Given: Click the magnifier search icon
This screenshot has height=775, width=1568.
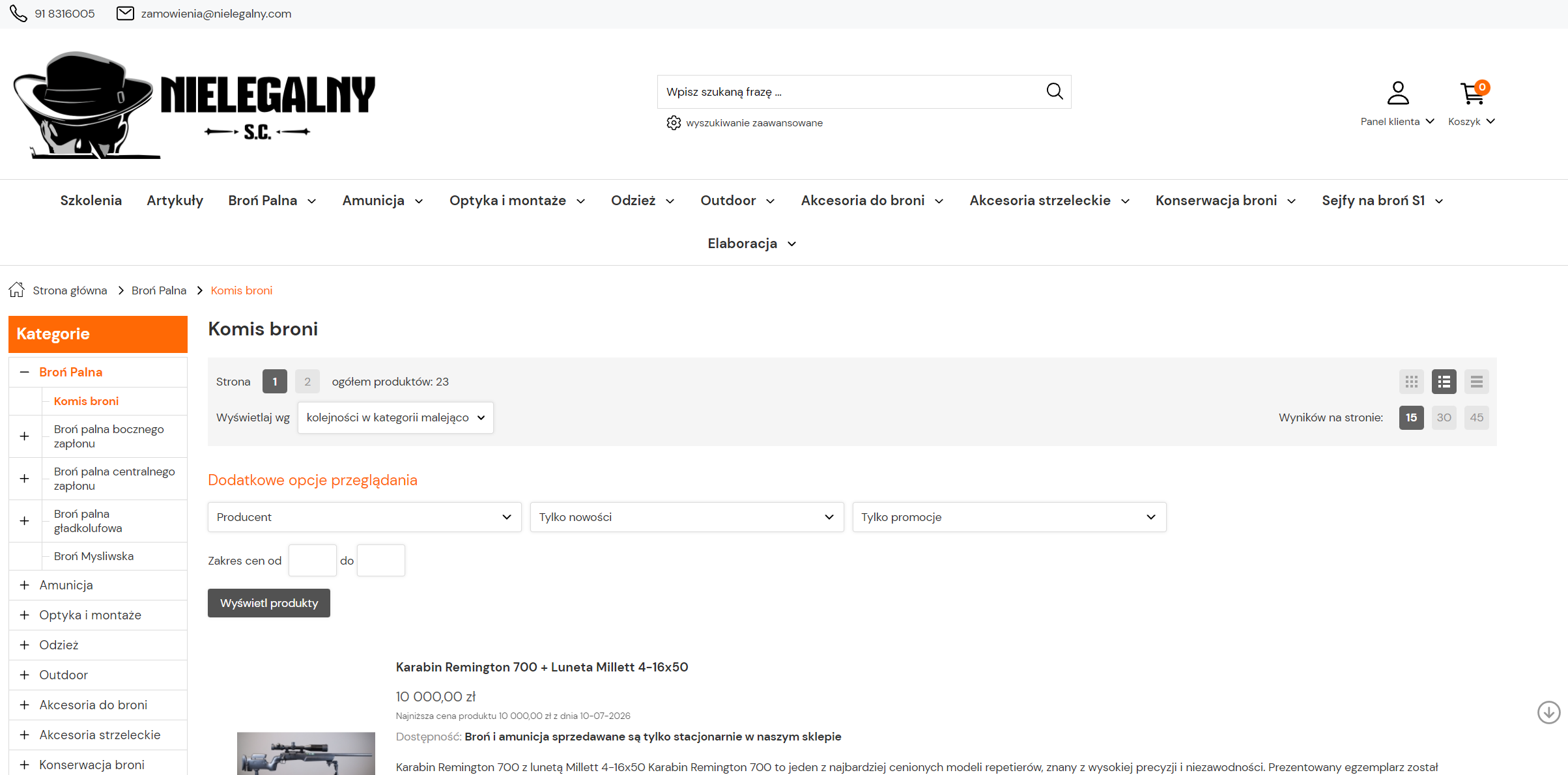Looking at the screenshot, I should click(1055, 91).
